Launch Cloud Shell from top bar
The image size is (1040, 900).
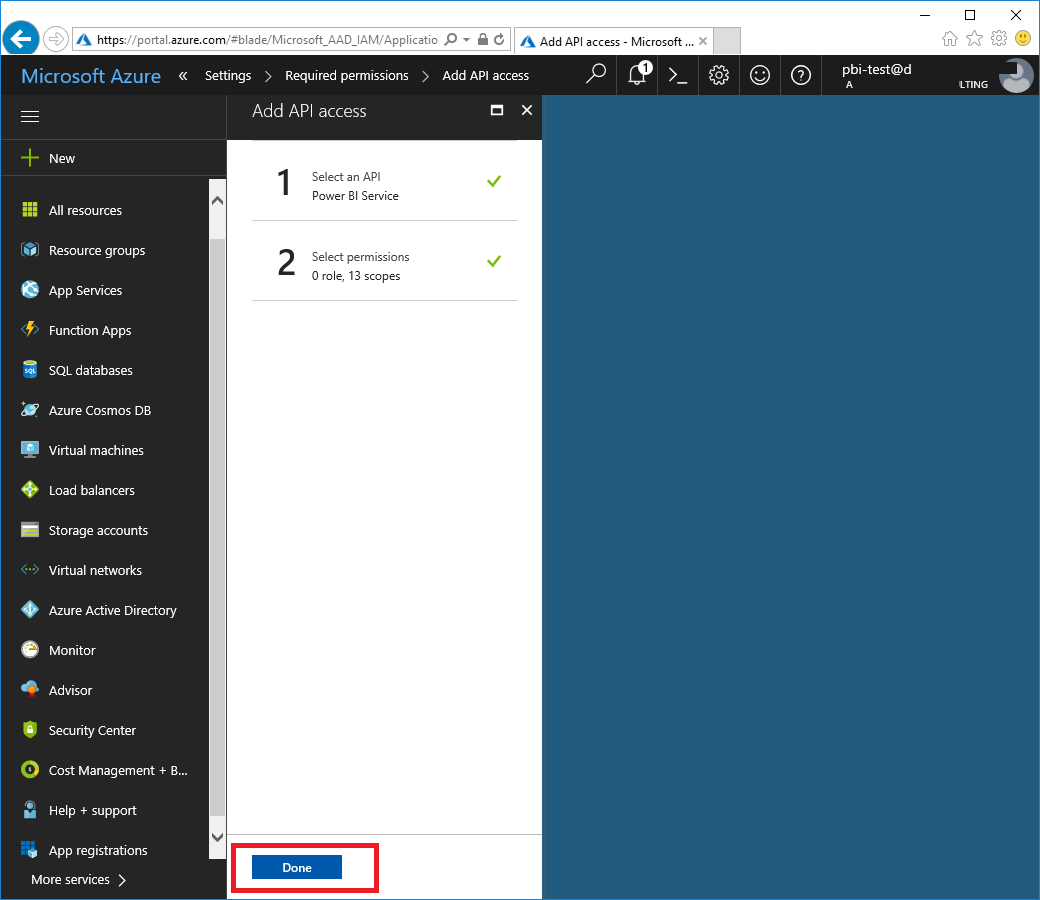pyautogui.click(x=677, y=75)
